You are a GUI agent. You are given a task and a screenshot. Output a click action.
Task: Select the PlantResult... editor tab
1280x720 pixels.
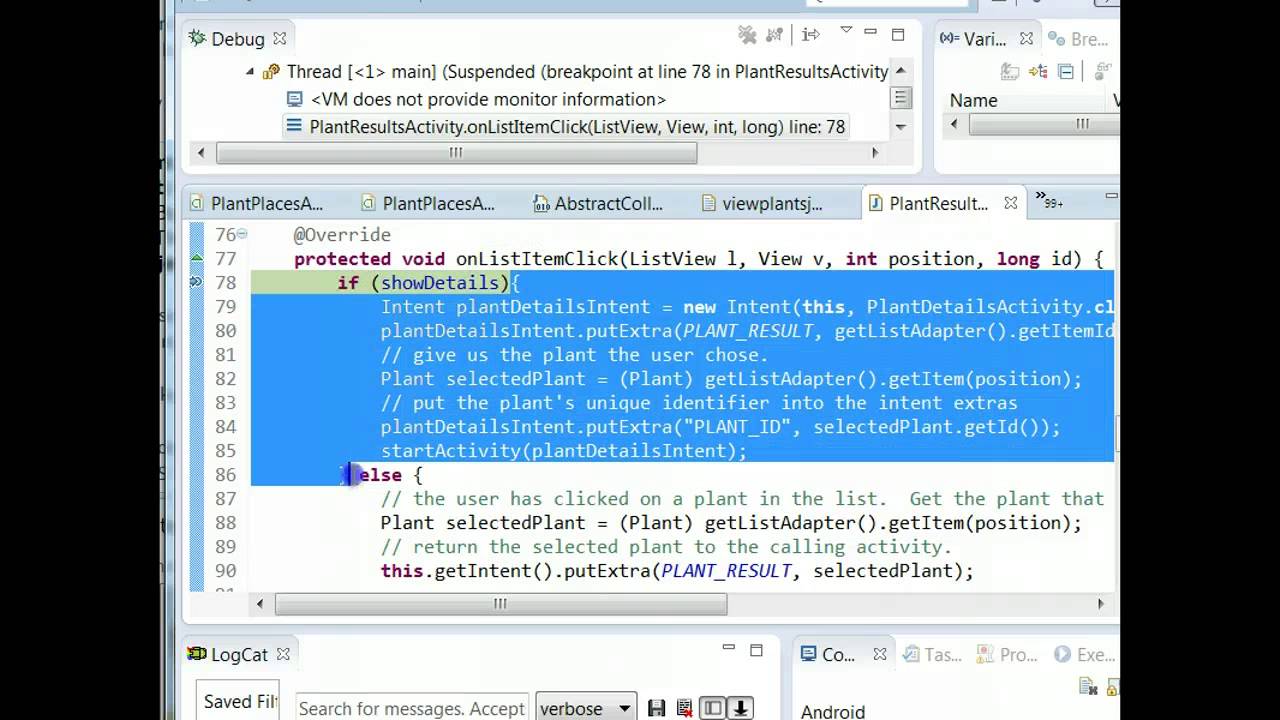938,203
